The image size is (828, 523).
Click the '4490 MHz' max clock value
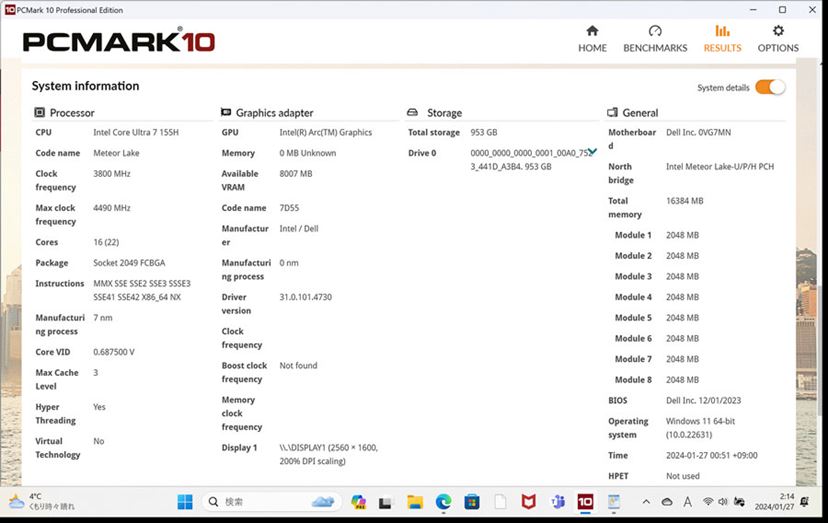[x=111, y=208]
